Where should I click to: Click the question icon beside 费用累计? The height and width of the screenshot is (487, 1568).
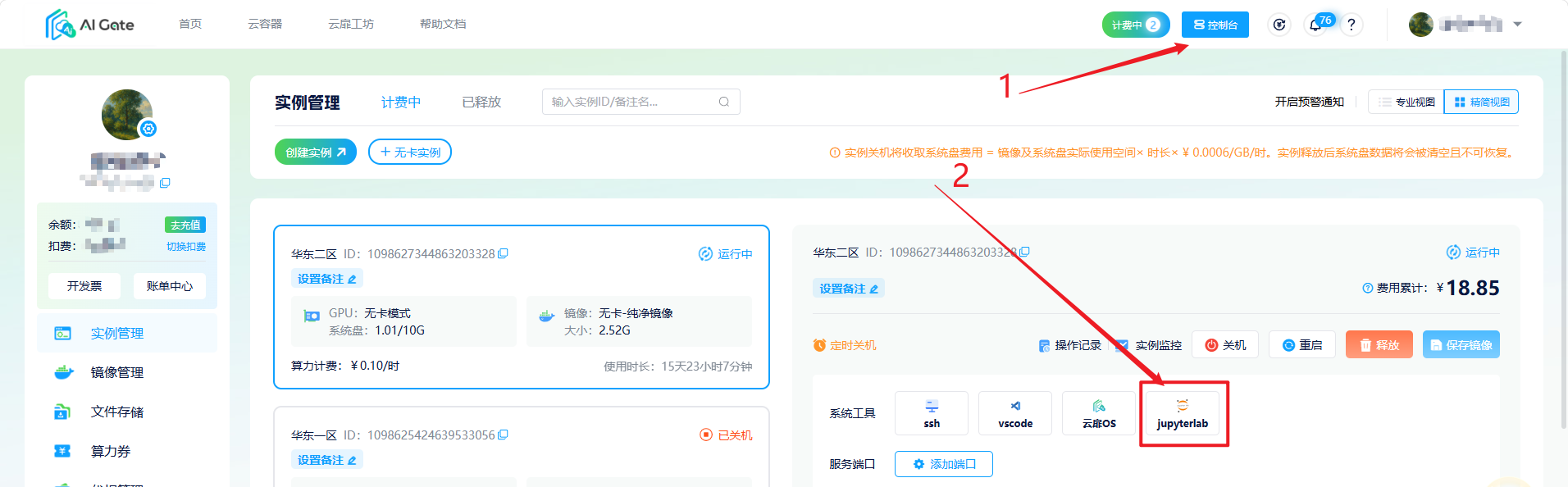coord(1367,288)
